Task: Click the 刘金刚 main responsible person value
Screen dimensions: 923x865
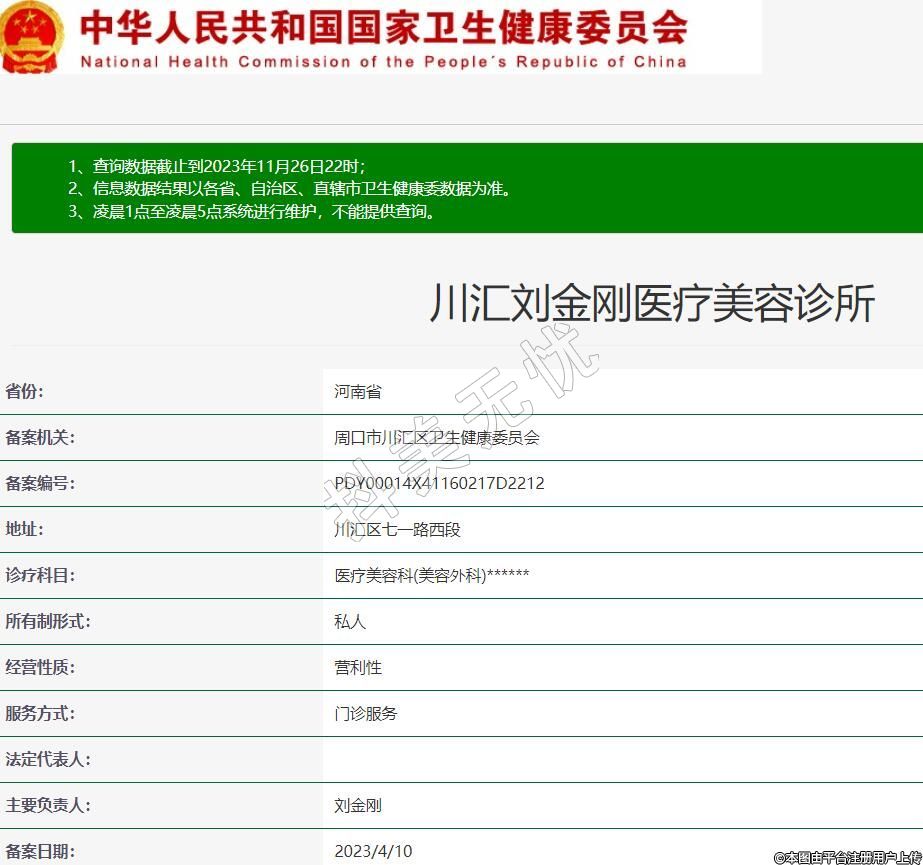Action: [358, 805]
